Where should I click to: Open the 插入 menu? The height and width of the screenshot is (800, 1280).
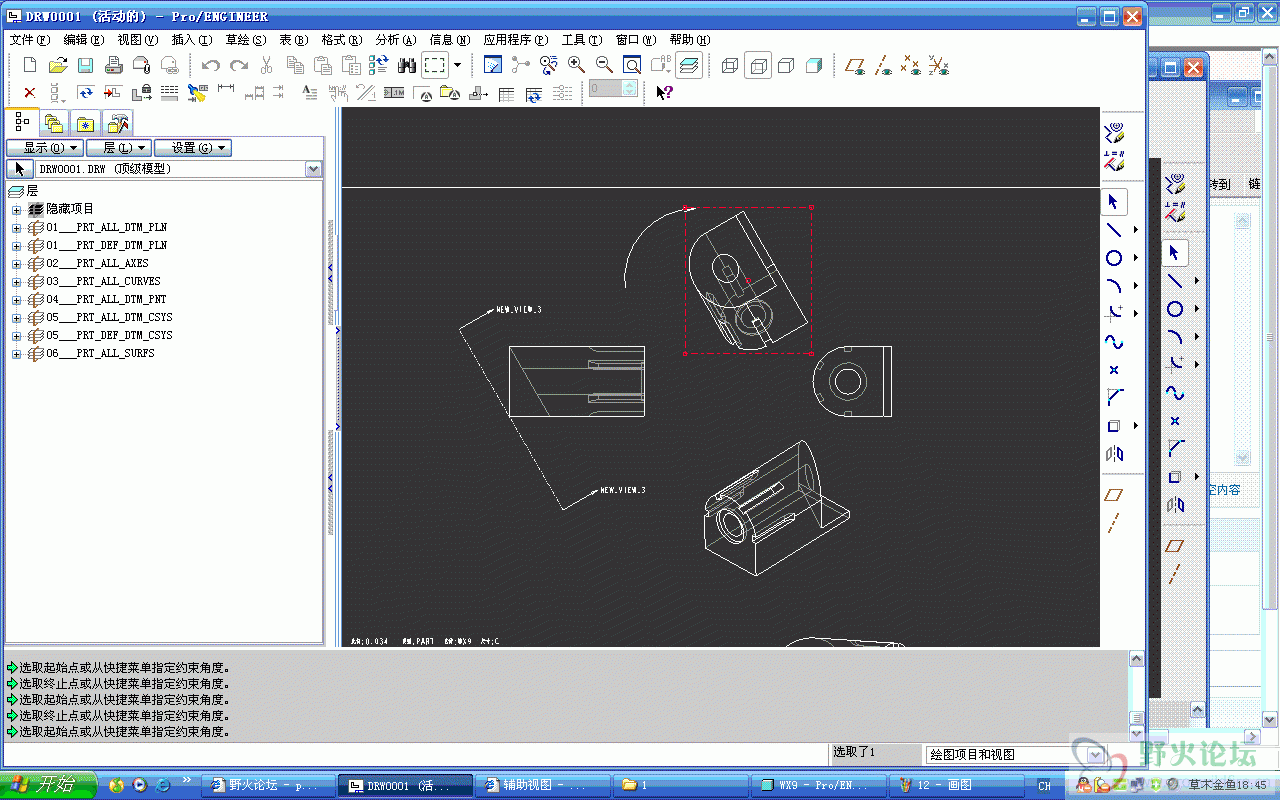point(191,40)
